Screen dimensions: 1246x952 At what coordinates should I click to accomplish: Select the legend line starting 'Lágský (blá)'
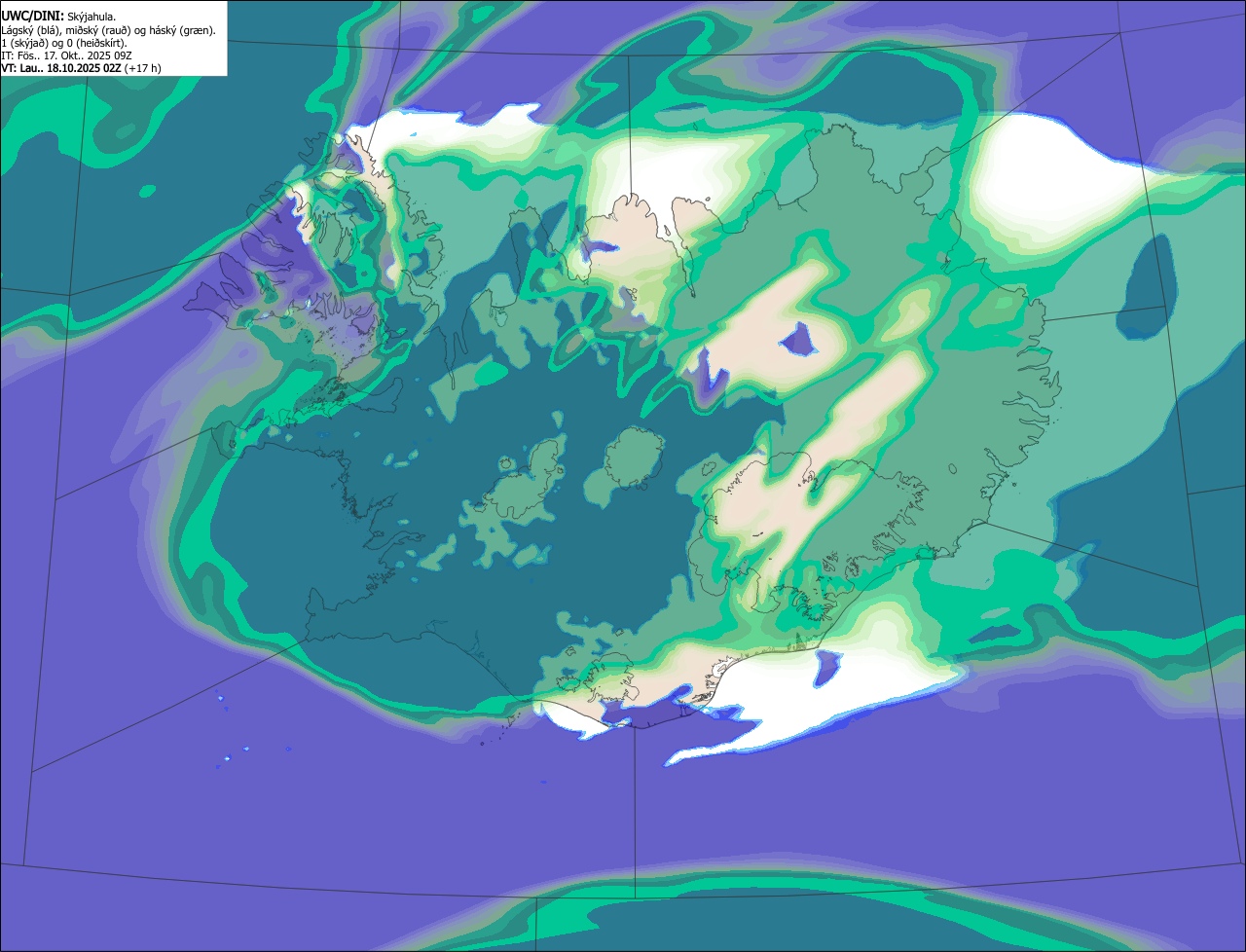click(108, 30)
